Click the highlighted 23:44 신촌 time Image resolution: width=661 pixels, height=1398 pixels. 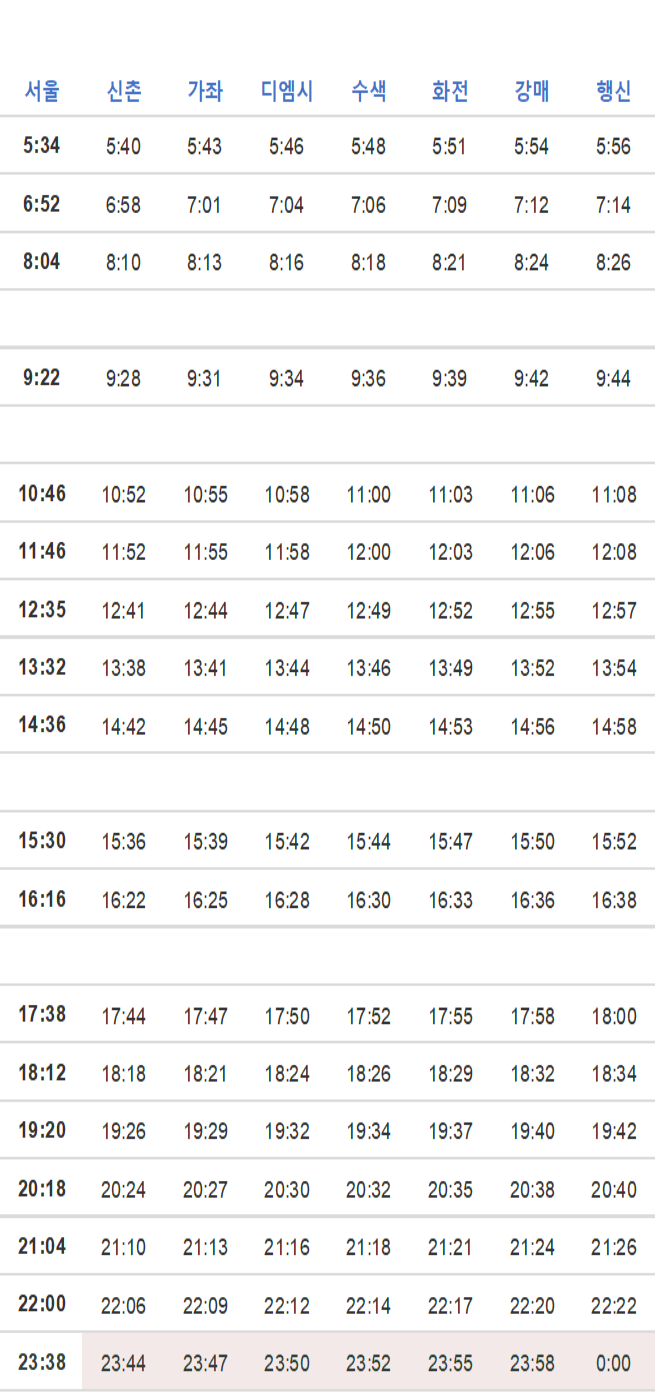pos(123,1363)
